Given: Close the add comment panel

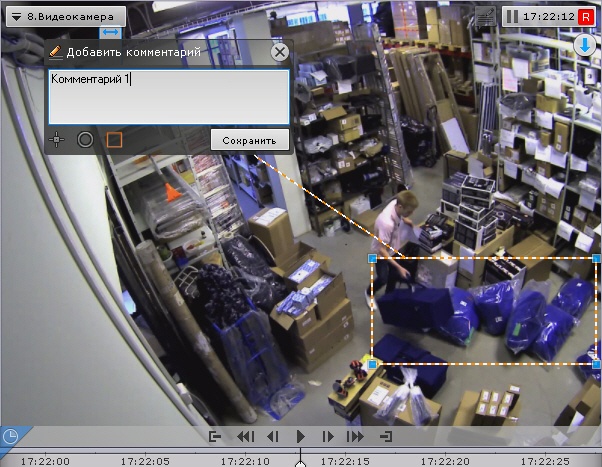Looking at the screenshot, I should pyautogui.click(x=280, y=52).
